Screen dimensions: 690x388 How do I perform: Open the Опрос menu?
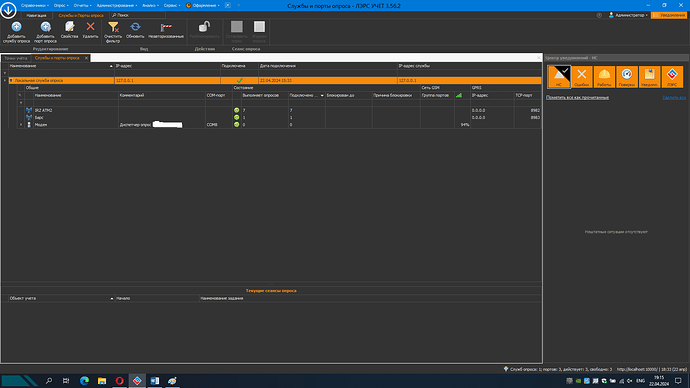[x=61, y=5]
